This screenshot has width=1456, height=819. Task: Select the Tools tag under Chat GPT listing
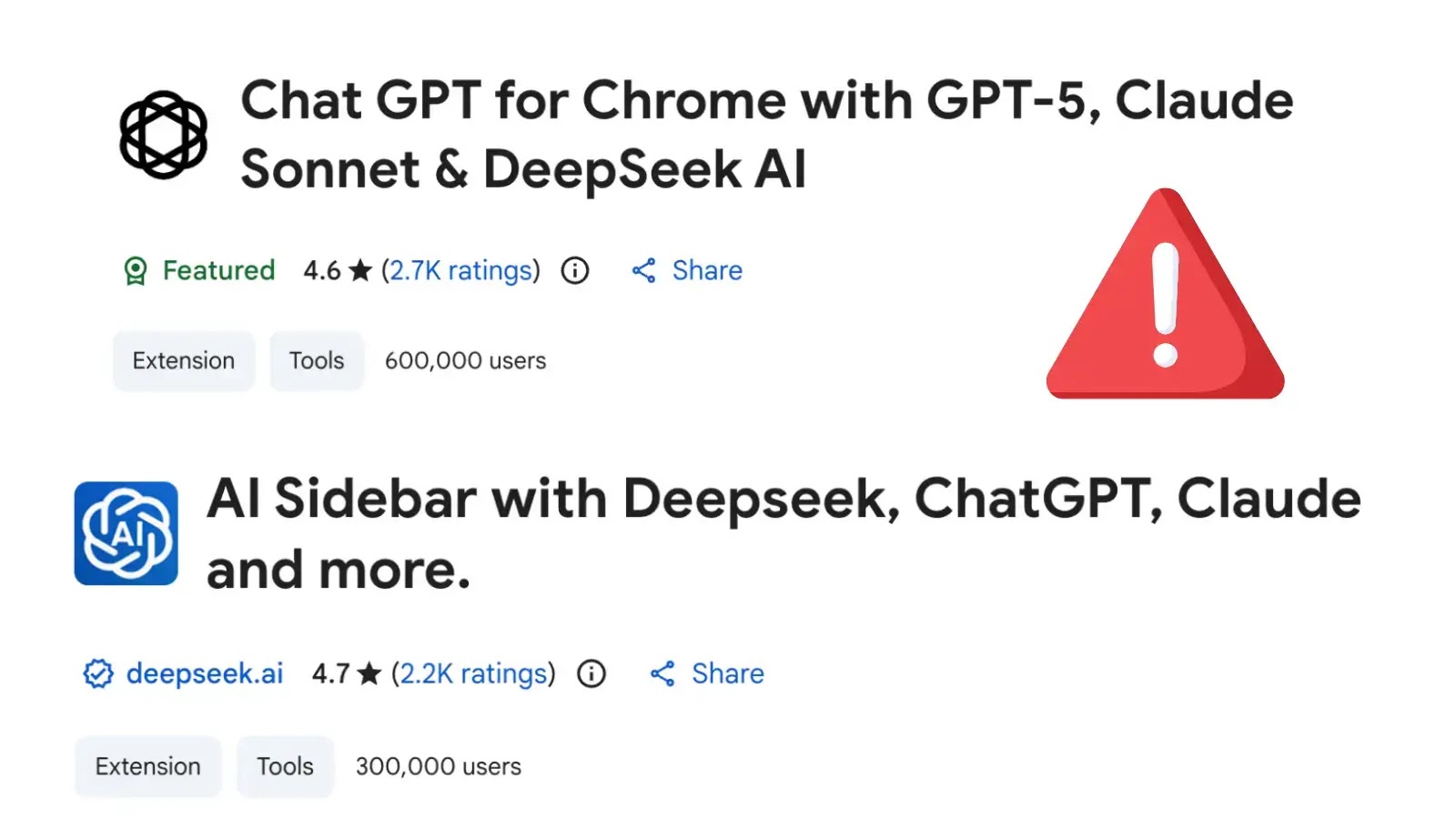pos(316,360)
